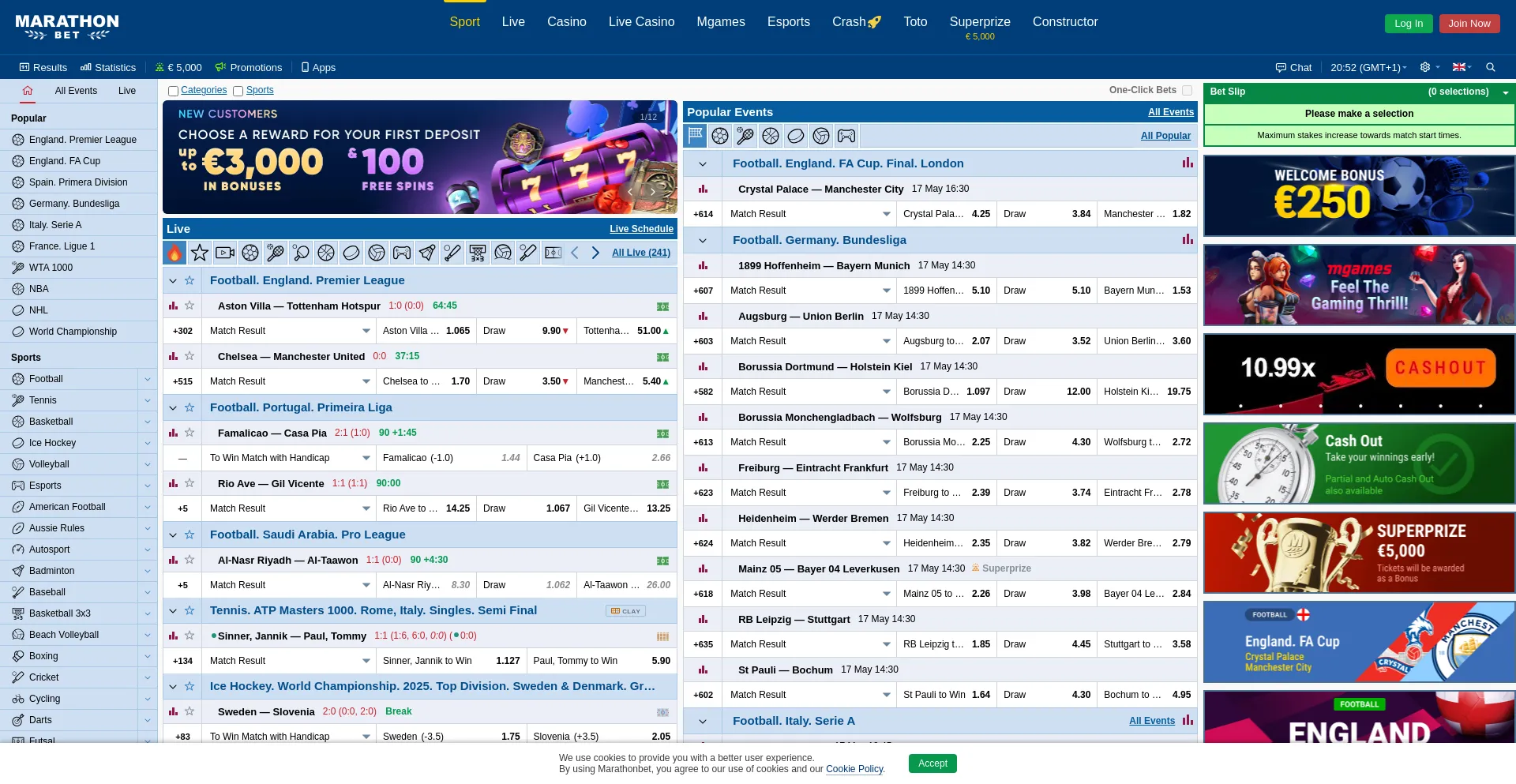
Task: Click the Join Now button
Action: [1469, 24]
